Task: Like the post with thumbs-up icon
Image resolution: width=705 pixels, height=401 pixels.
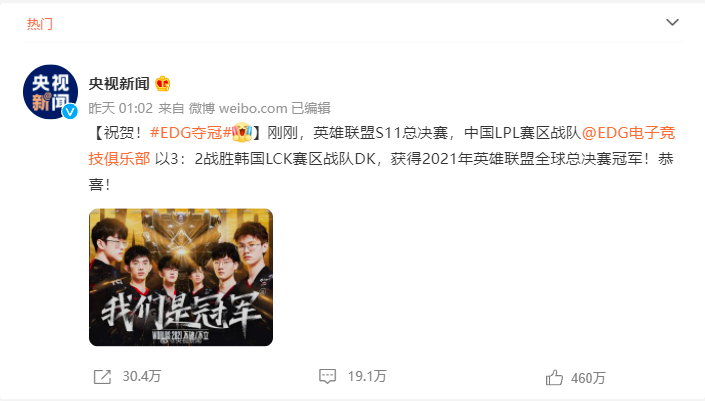Action: coord(554,378)
